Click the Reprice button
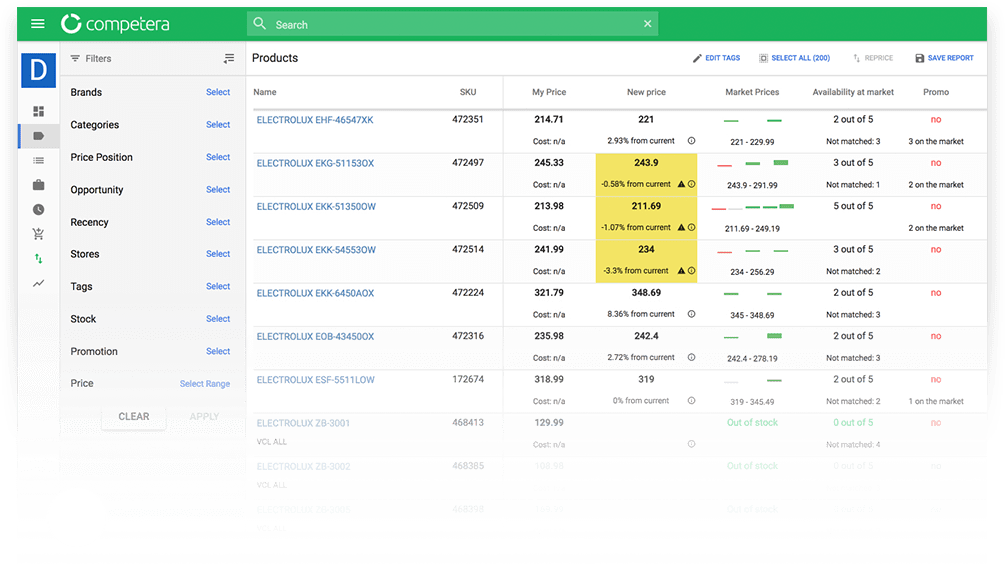 pyautogui.click(x=872, y=58)
